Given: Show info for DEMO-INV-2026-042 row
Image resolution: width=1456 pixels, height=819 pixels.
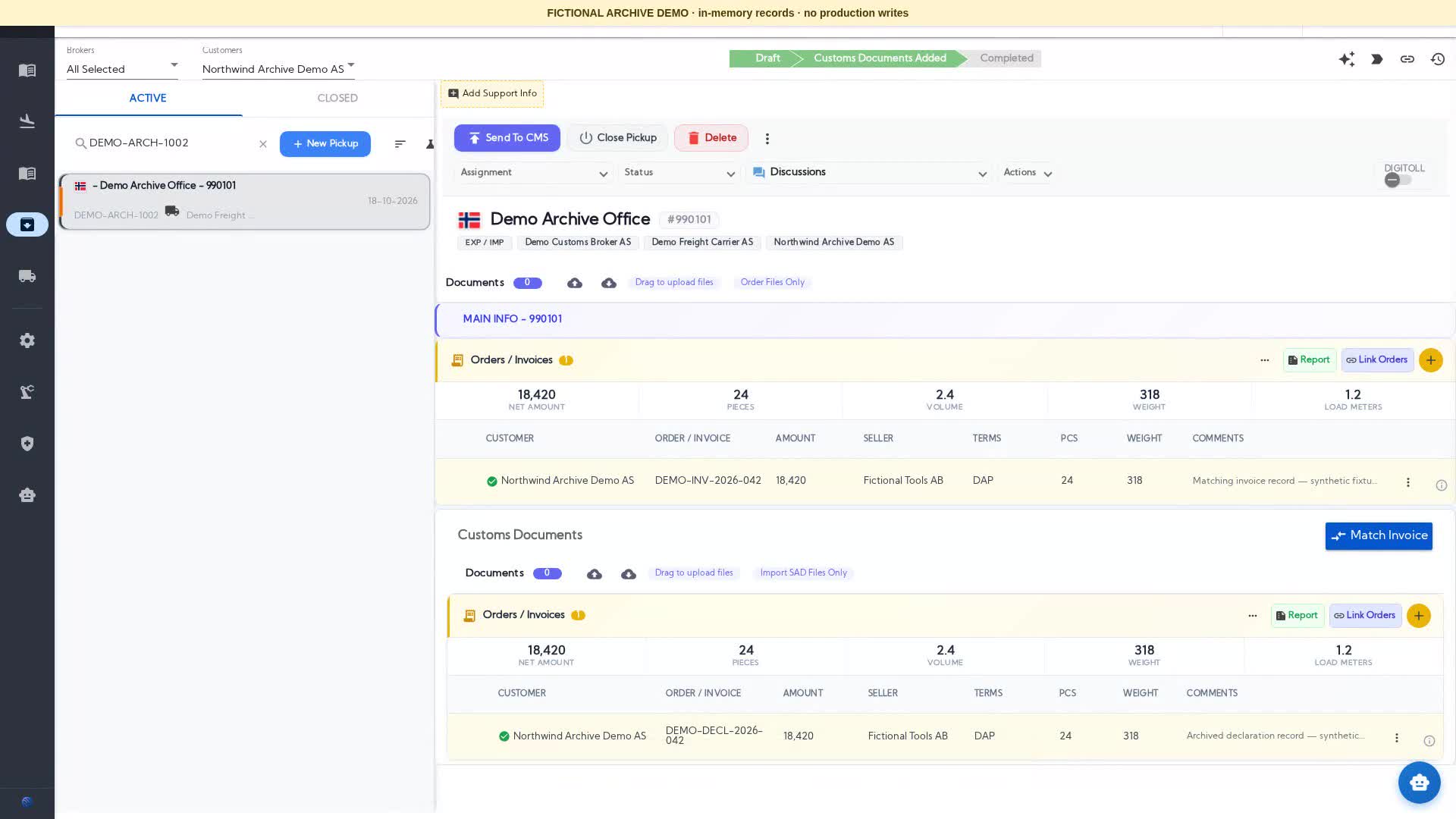Looking at the screenshot, I should (x=1442, y=485).
